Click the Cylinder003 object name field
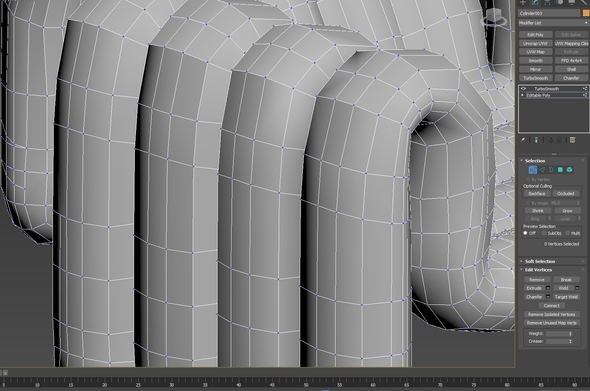The height and width of the screenshot is (391, 590). click(x=549, y=13)
